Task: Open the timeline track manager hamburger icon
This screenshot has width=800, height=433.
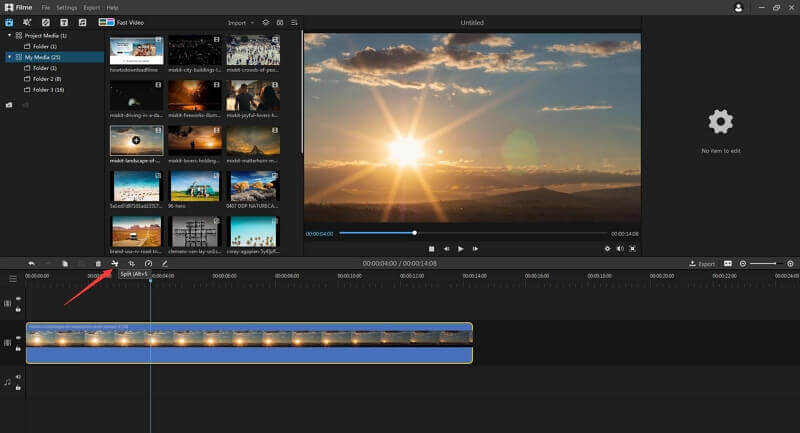Action: click(x=13, y=278)
